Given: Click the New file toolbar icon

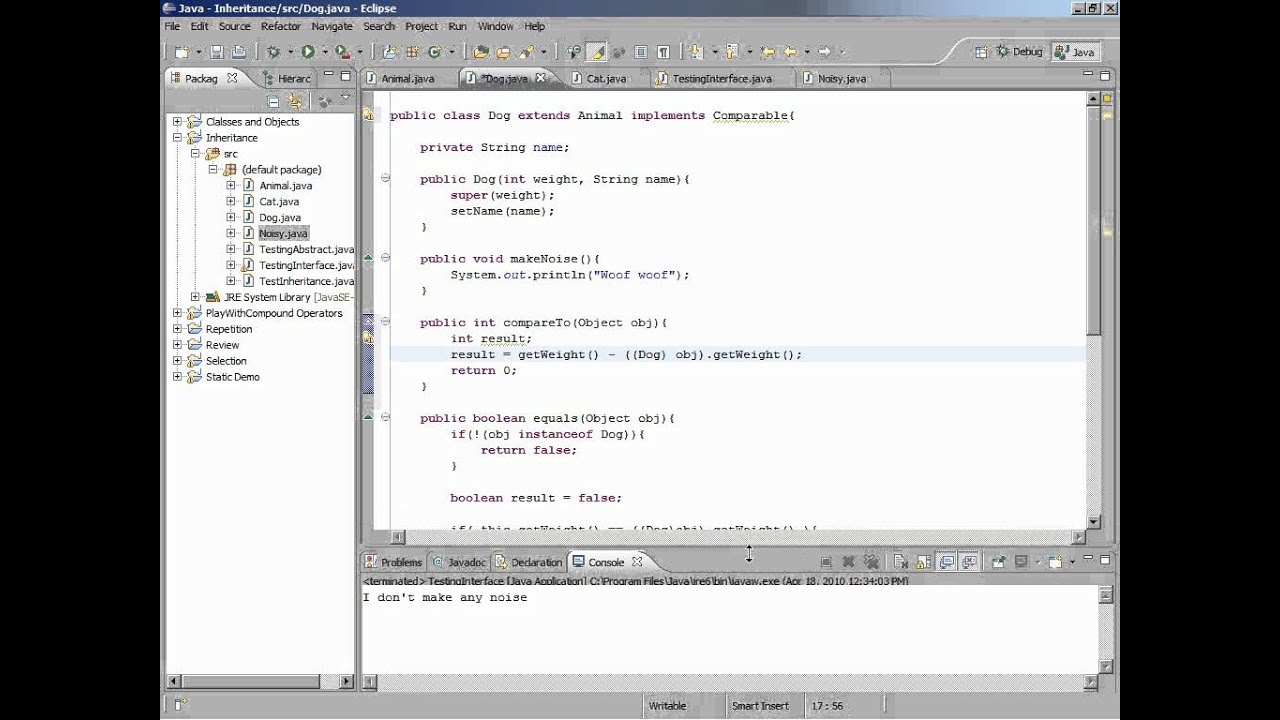Looking at the screenshot, I should click(x=183, y=52).
